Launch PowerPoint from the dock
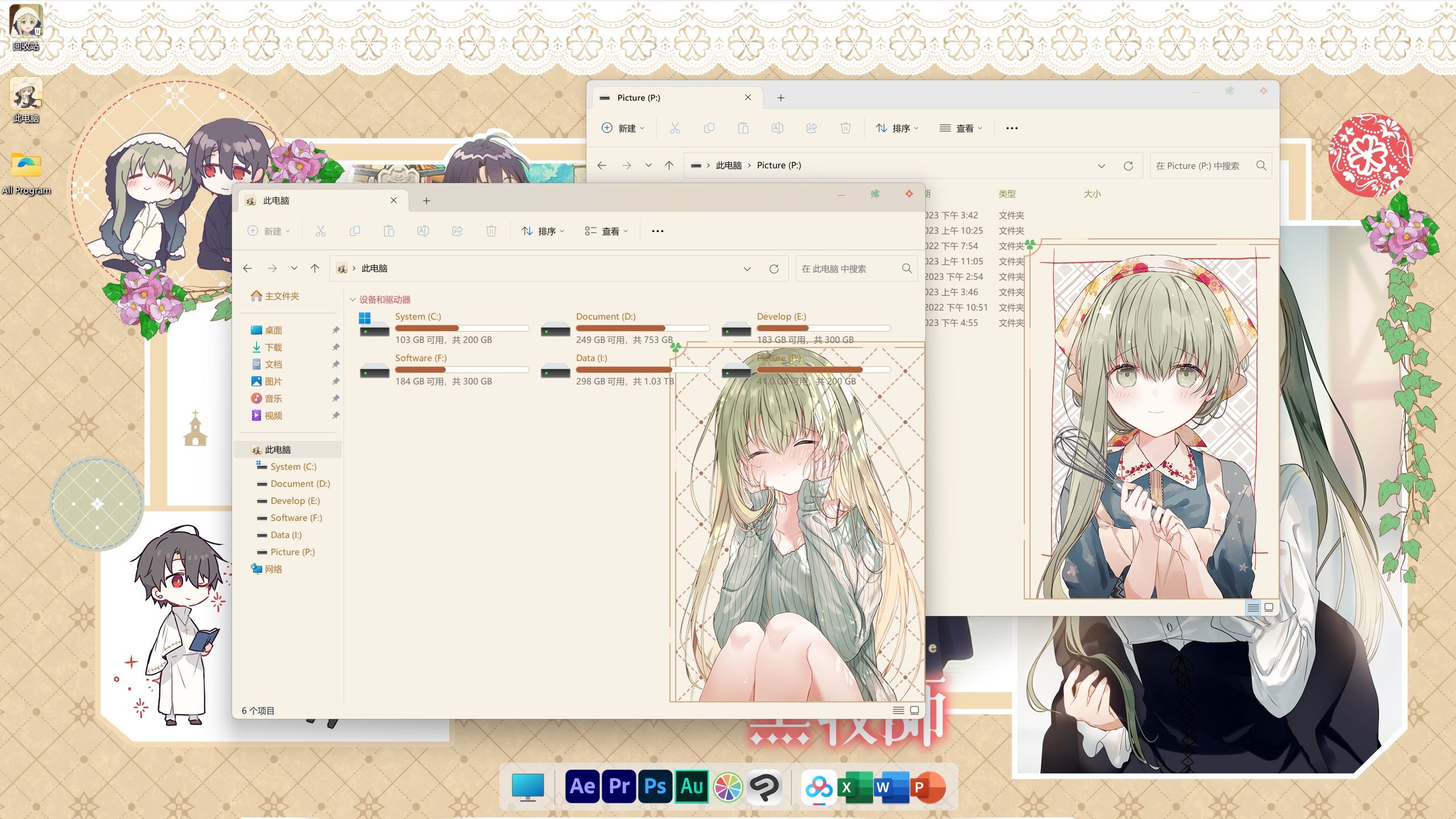 click(927, 788)
